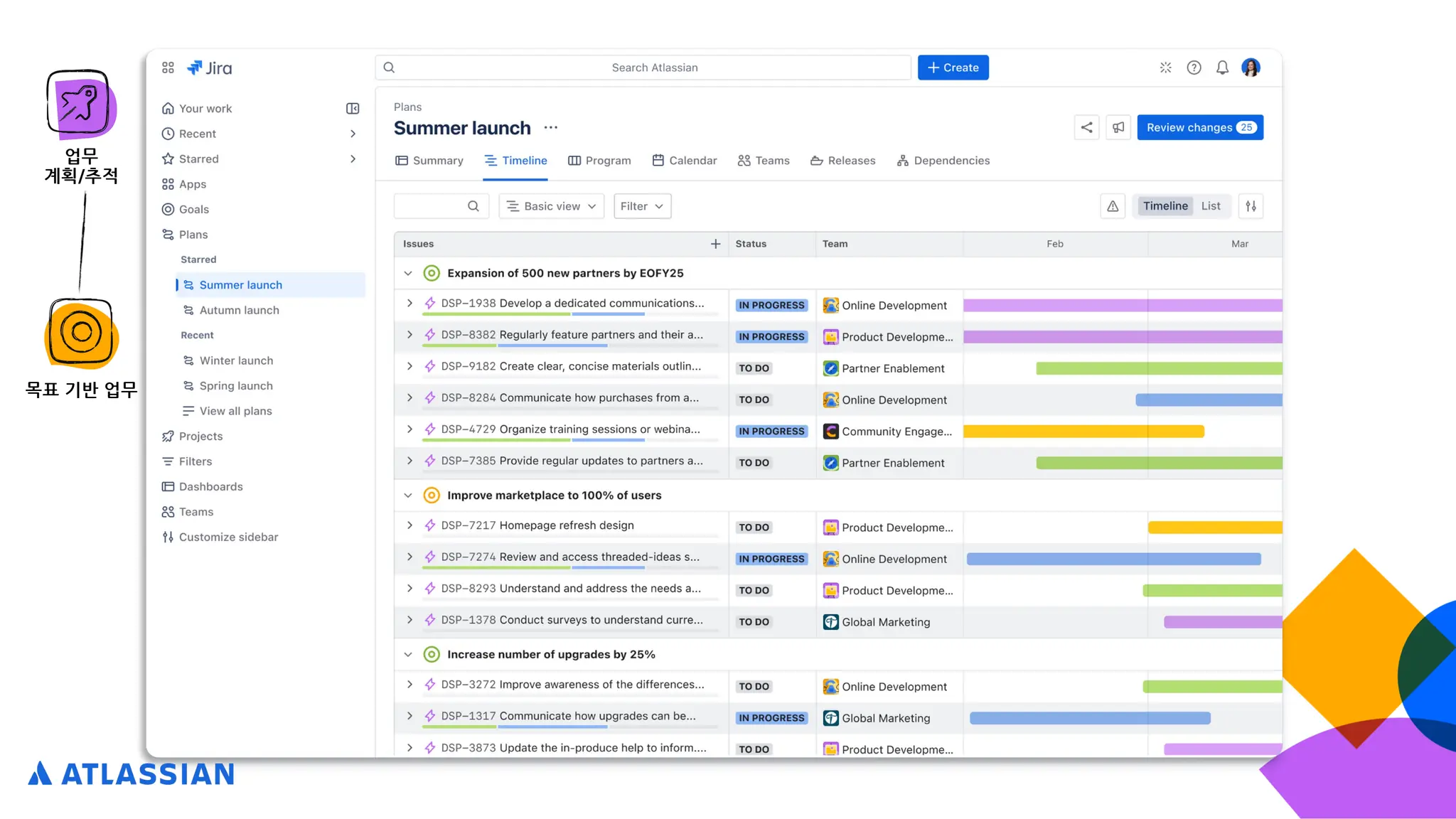Image resolution: width=1456 pixels, height=819 pixels.
Task: Click the Review changes button
Action: coord(1199,127)
